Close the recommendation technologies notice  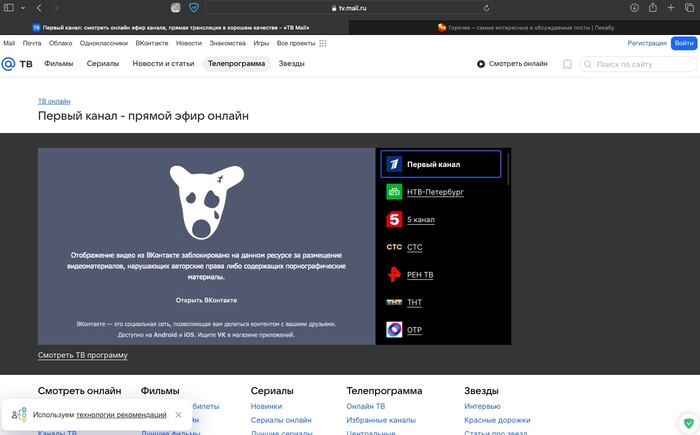[x=178, y=415]
